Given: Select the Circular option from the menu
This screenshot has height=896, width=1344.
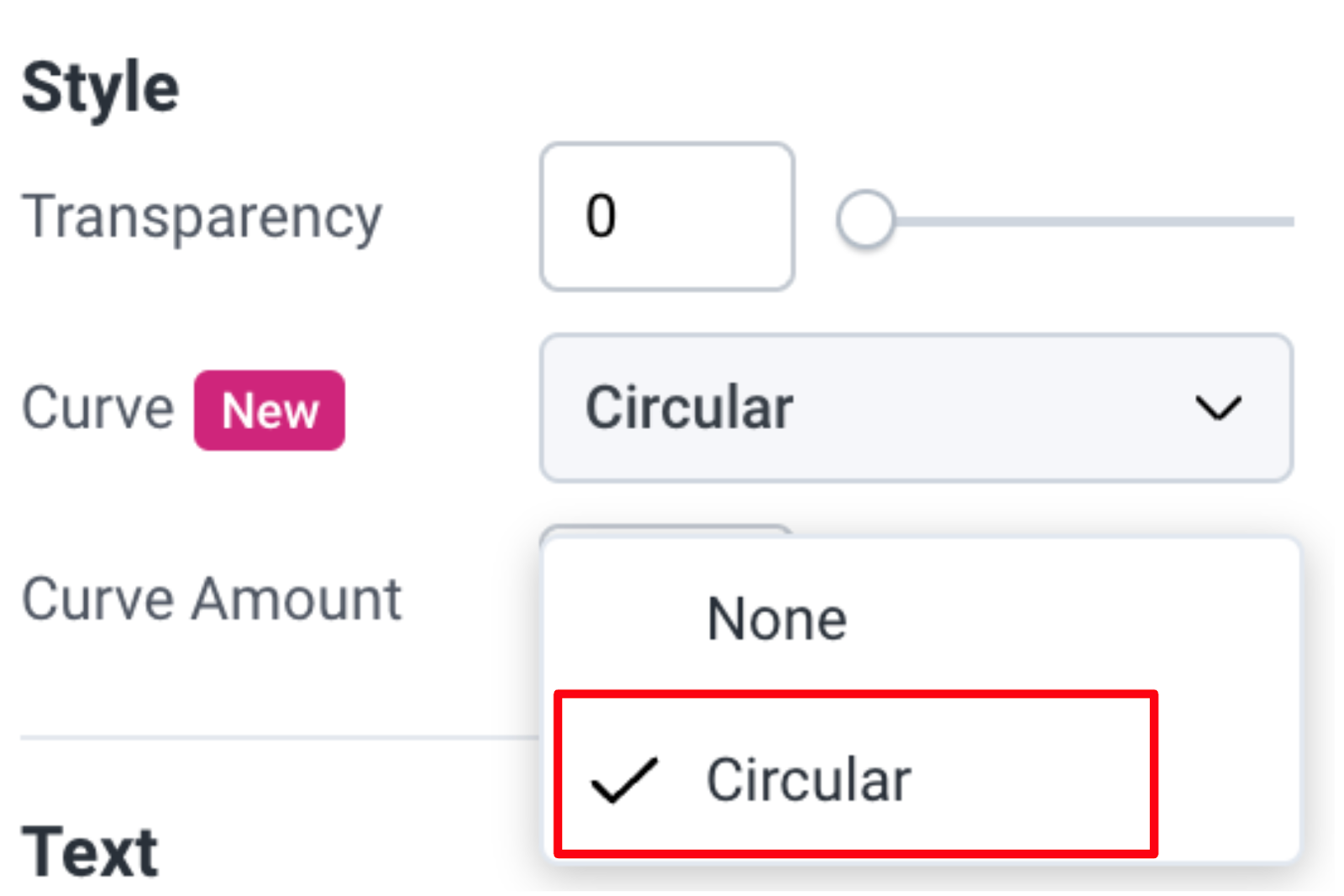Looking at the screenshot, I should (809, 779).
